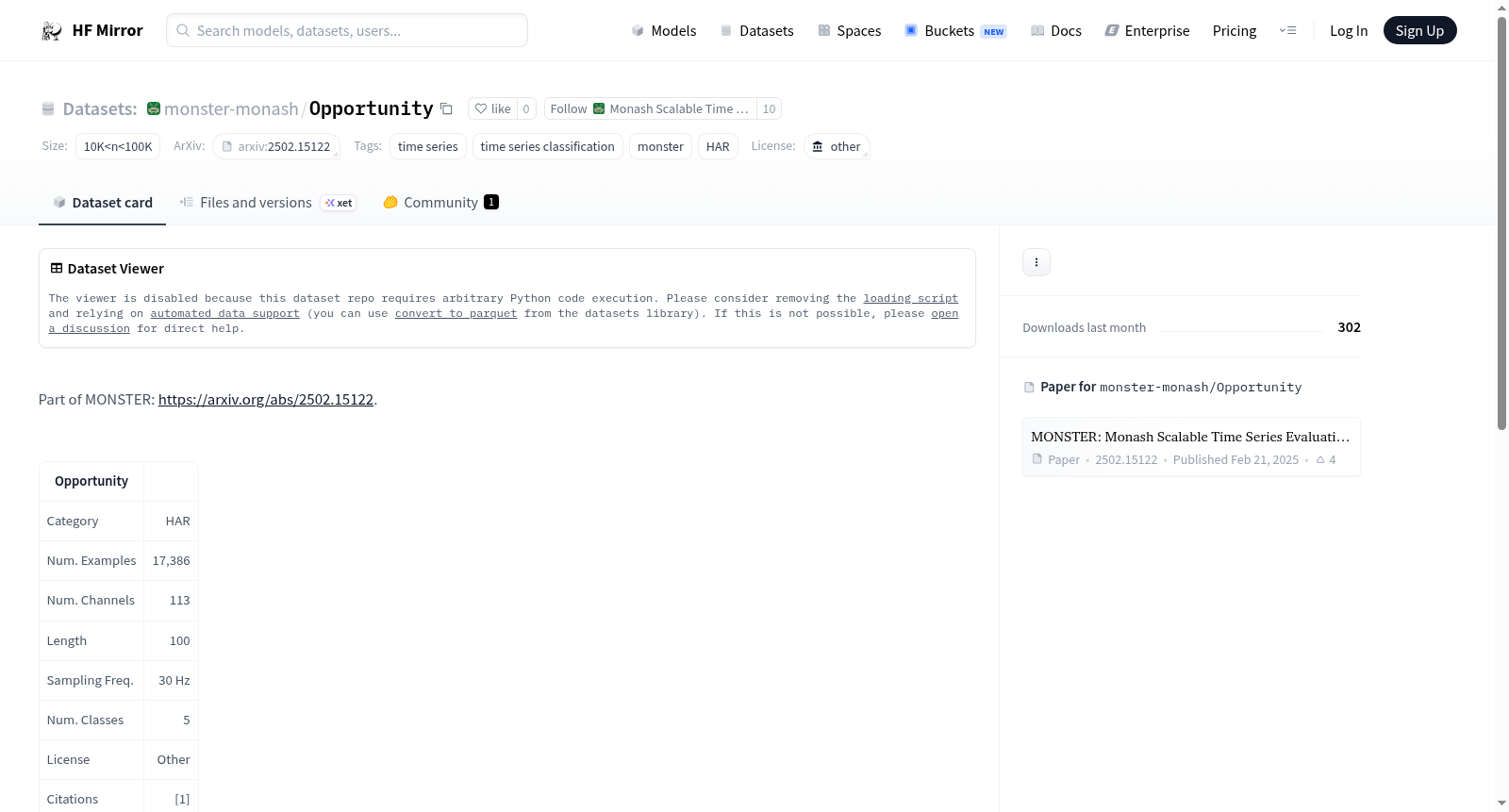Click the HF Mirror logo icon

(51, 31)
